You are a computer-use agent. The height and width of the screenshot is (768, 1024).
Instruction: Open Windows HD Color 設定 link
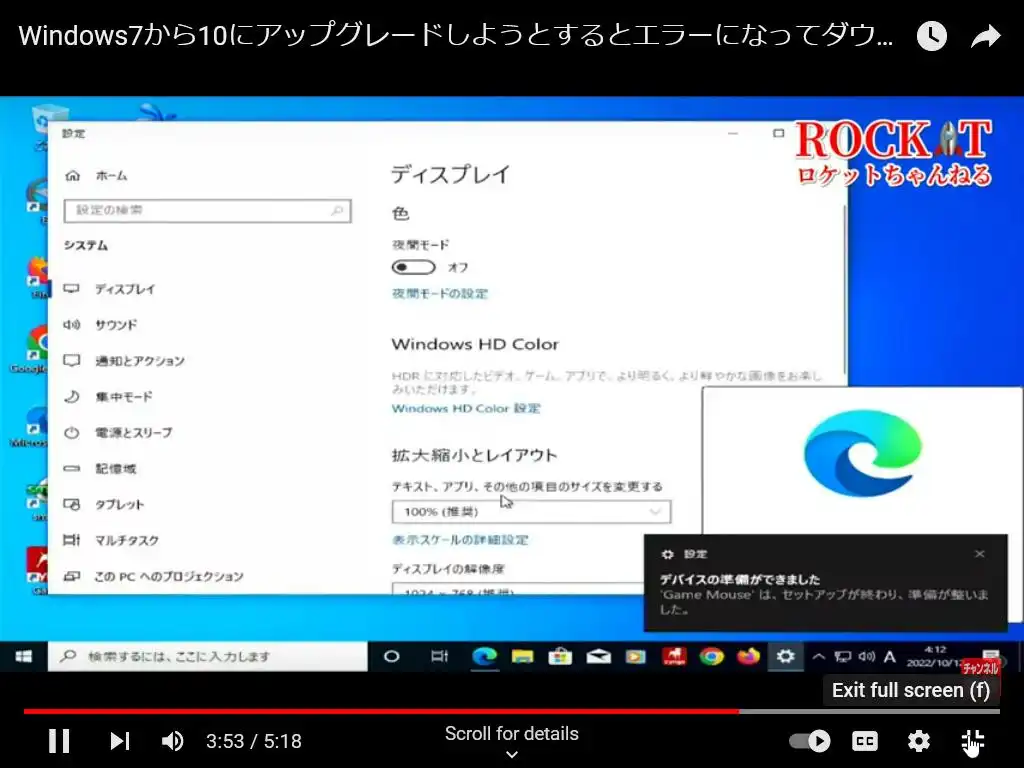[466, 408]
